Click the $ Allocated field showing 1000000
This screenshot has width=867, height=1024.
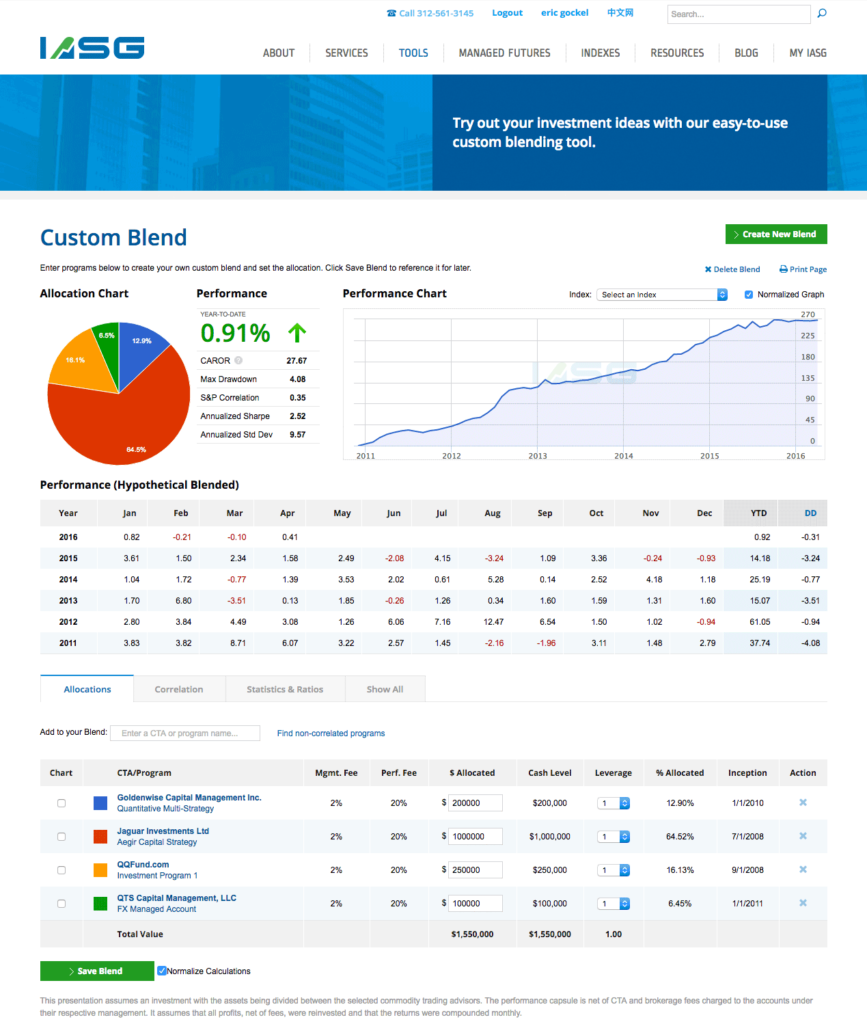pos(475,836)
